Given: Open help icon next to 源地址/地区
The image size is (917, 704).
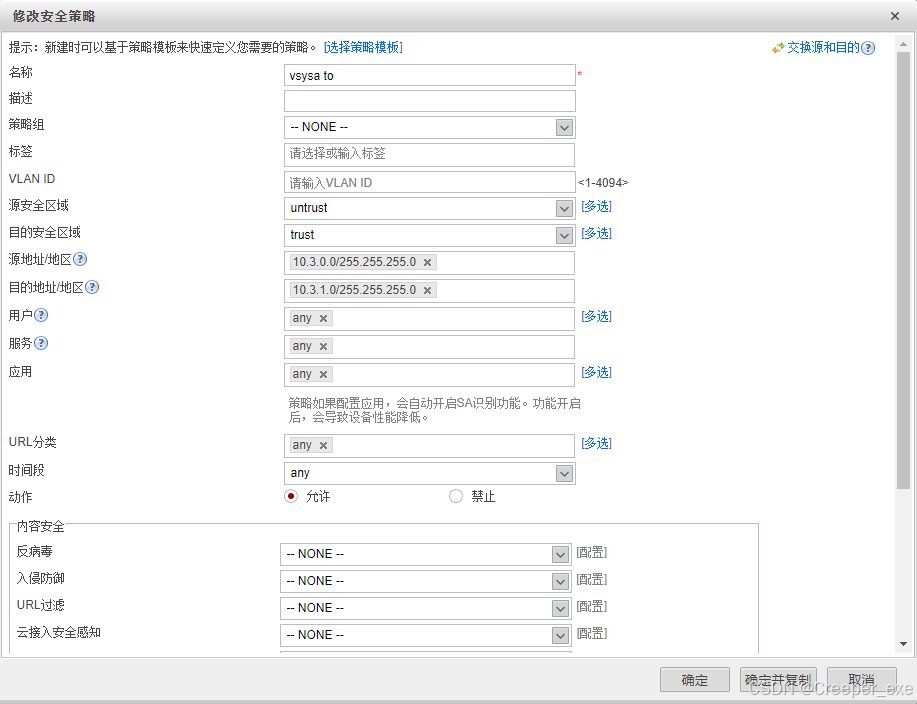Looking at the screenshot, I should (x=80, y=259).
